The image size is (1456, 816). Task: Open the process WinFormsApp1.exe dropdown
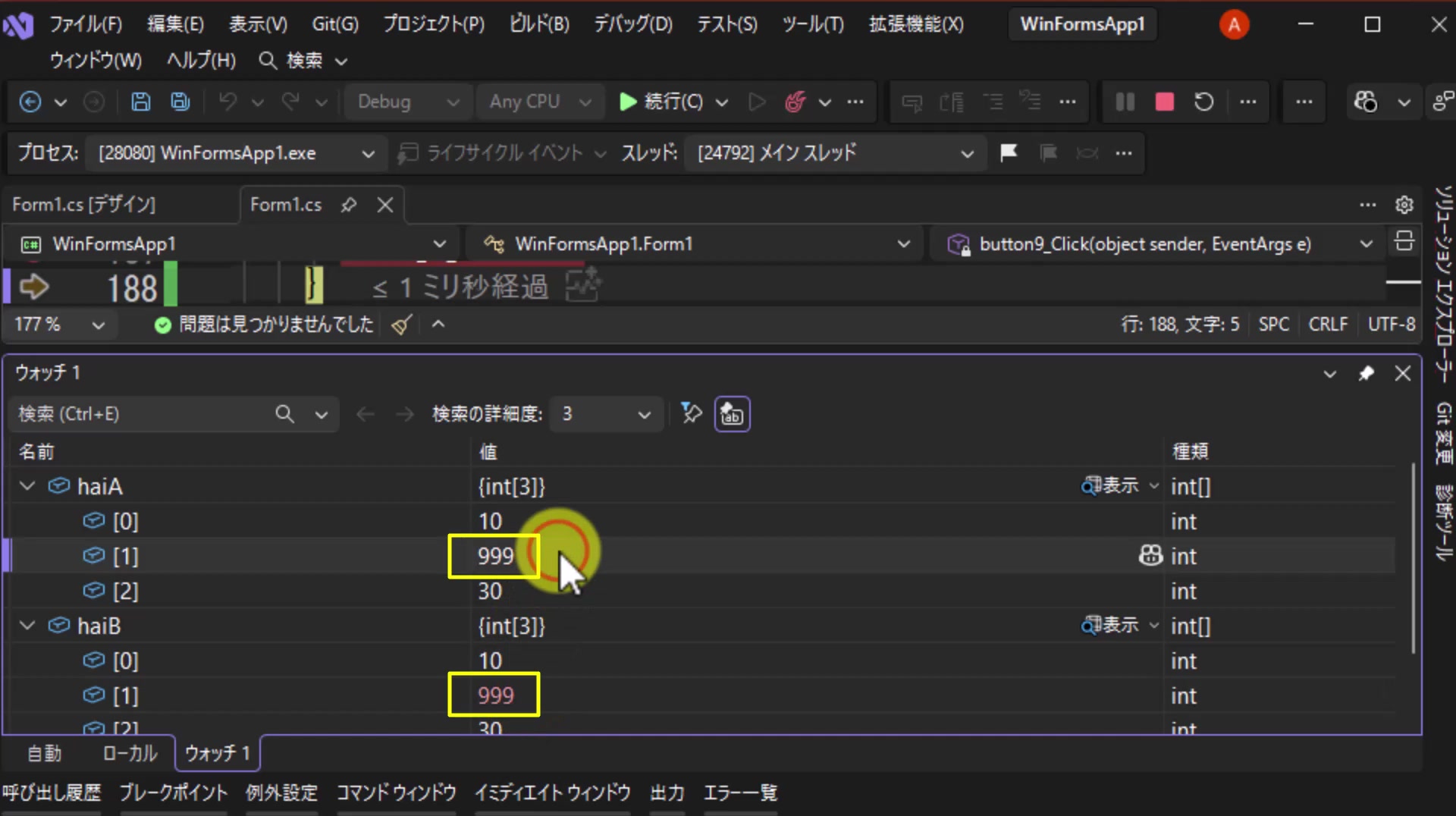(236, 153)
